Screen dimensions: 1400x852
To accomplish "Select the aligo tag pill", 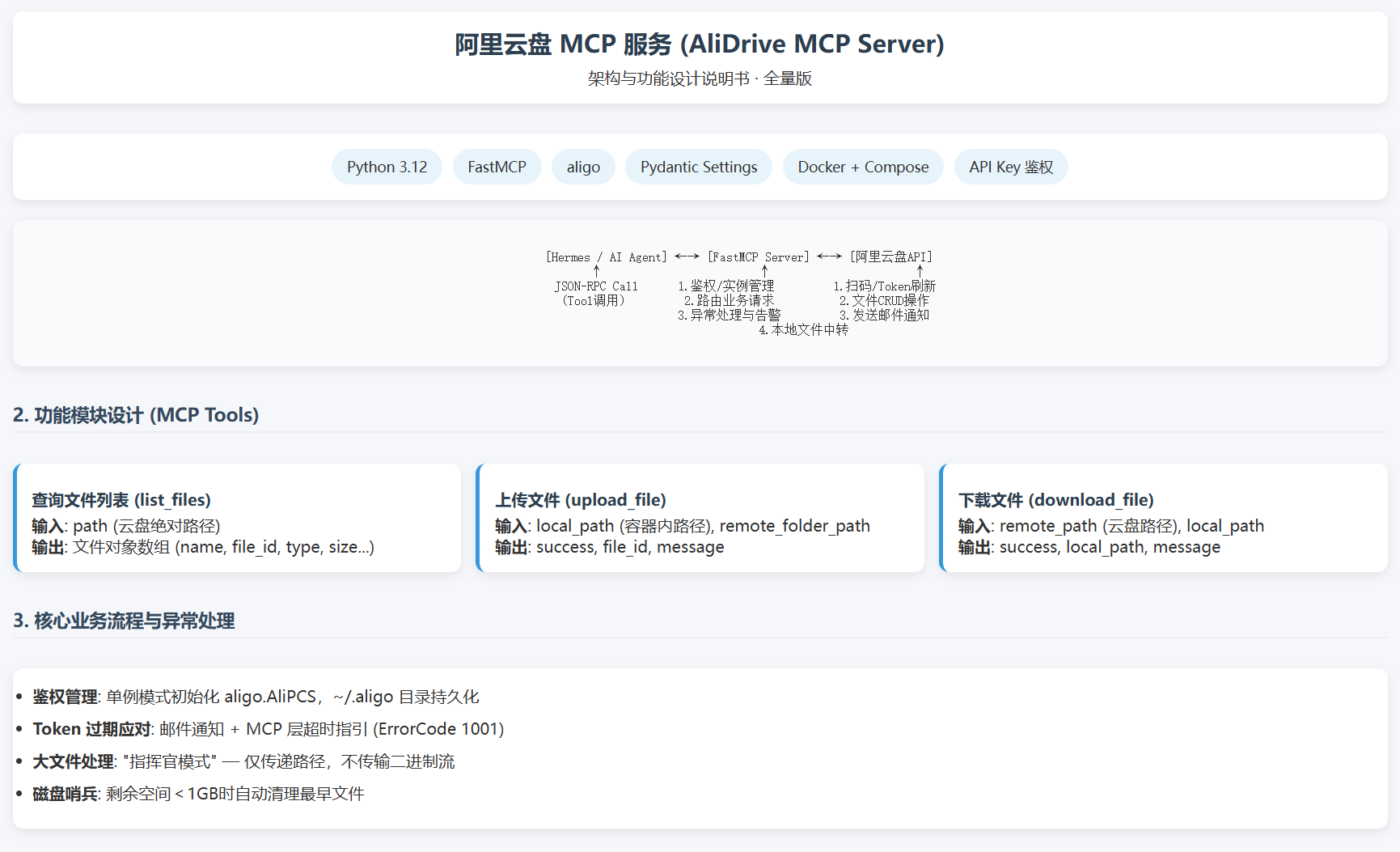I will pos(583,167).
